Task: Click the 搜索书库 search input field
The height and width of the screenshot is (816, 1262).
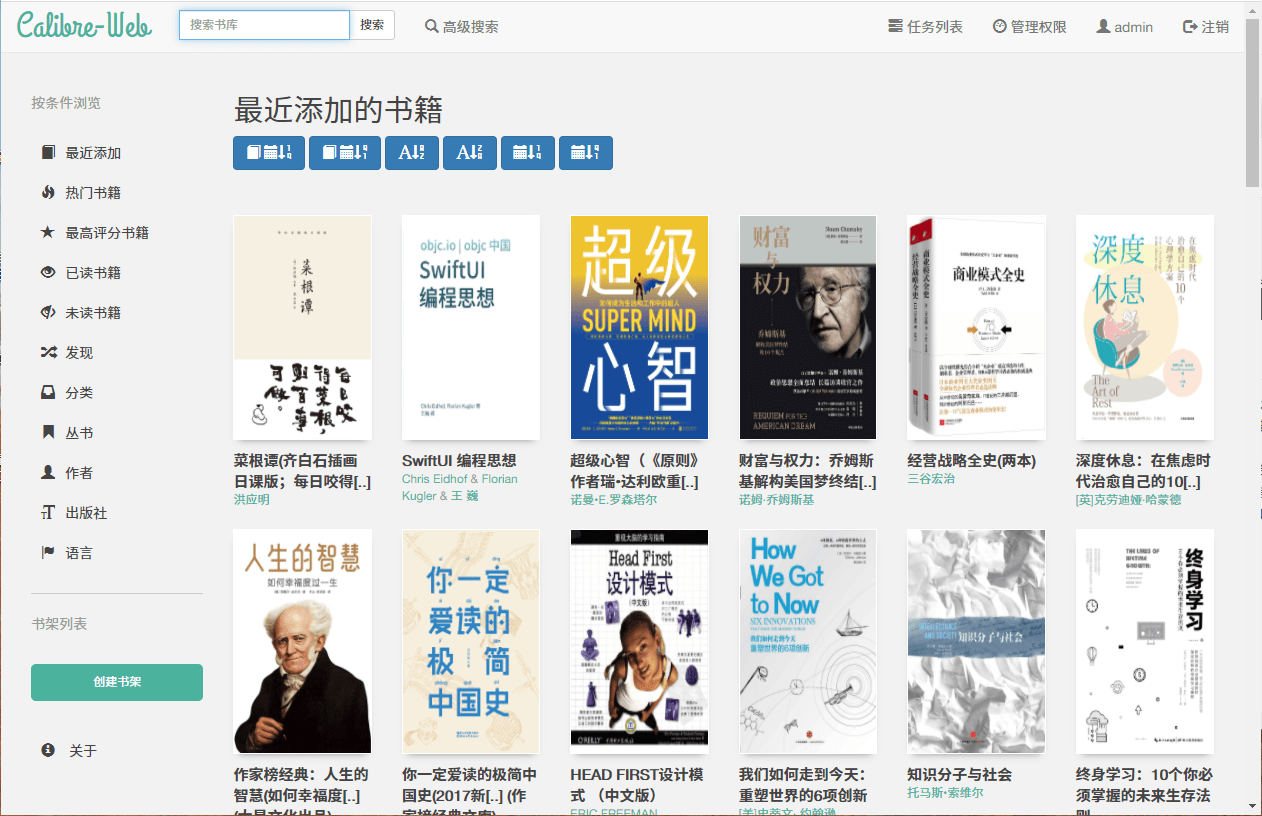Action: pos(264,25)
